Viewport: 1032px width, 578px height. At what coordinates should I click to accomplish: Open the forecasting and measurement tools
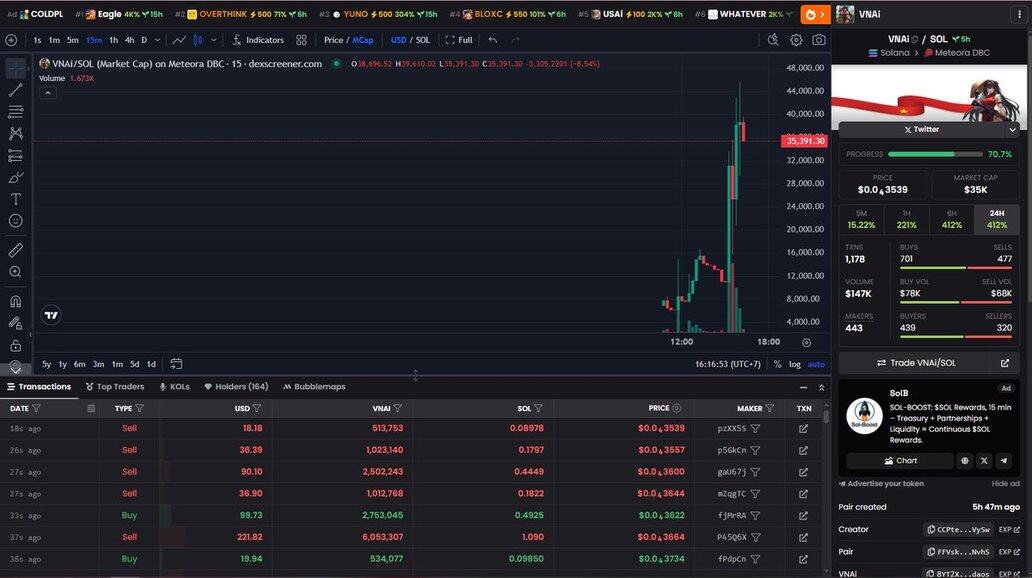tap(16, 155)
